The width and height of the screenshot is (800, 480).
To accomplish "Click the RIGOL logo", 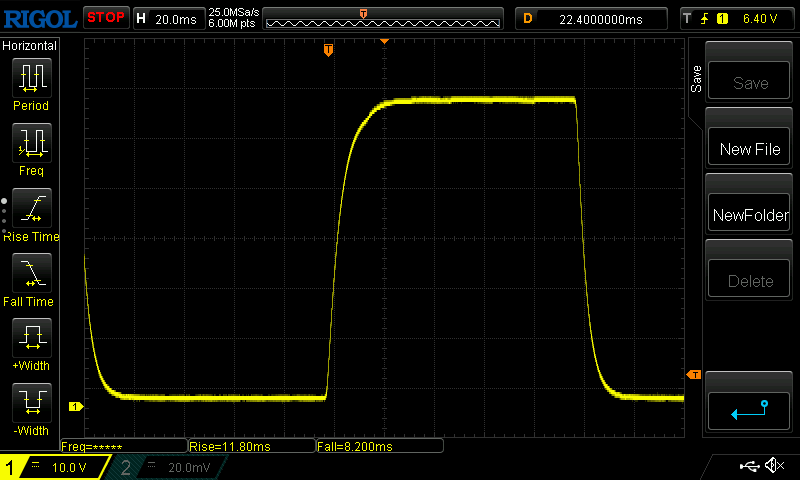I will (40, 19).
